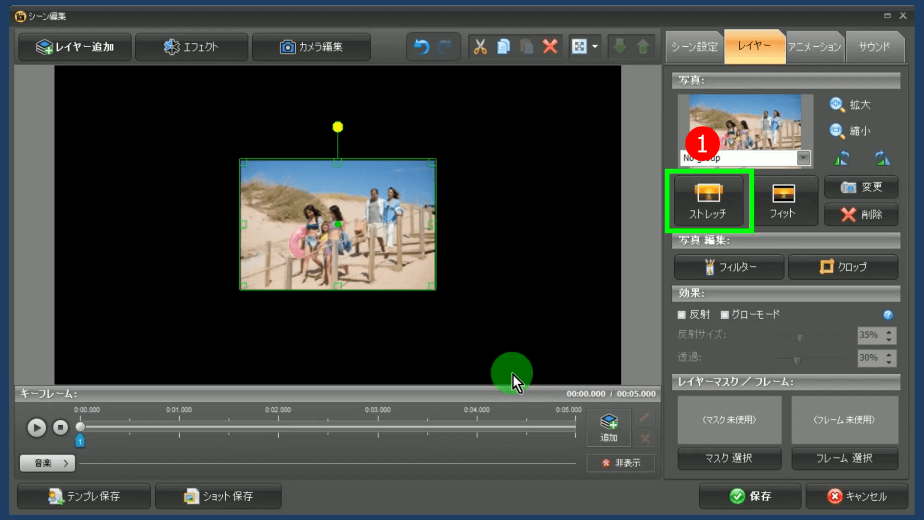
Task: Click the 拡大 zoom-in magnifier icon
Action: pyautogui.click(x=837, y=104)
